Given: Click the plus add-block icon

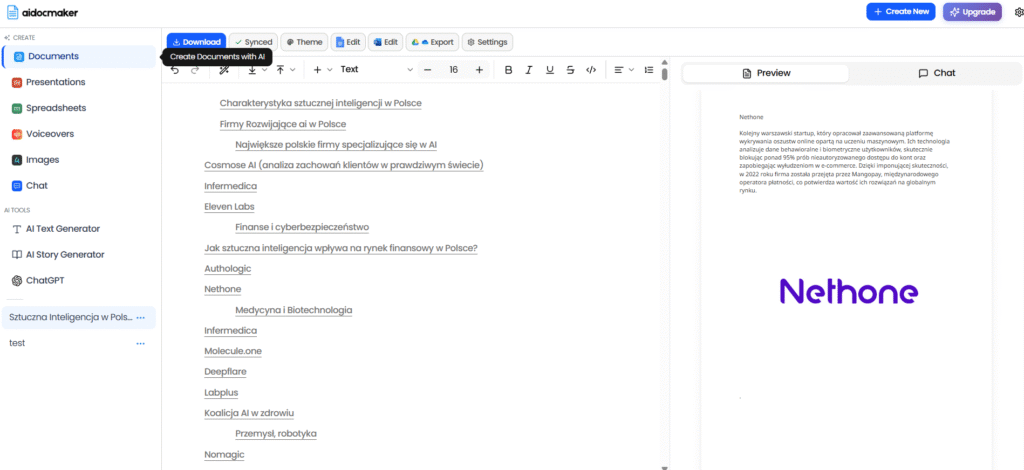Looking at the screenshot, I should [x=317, y=70].
